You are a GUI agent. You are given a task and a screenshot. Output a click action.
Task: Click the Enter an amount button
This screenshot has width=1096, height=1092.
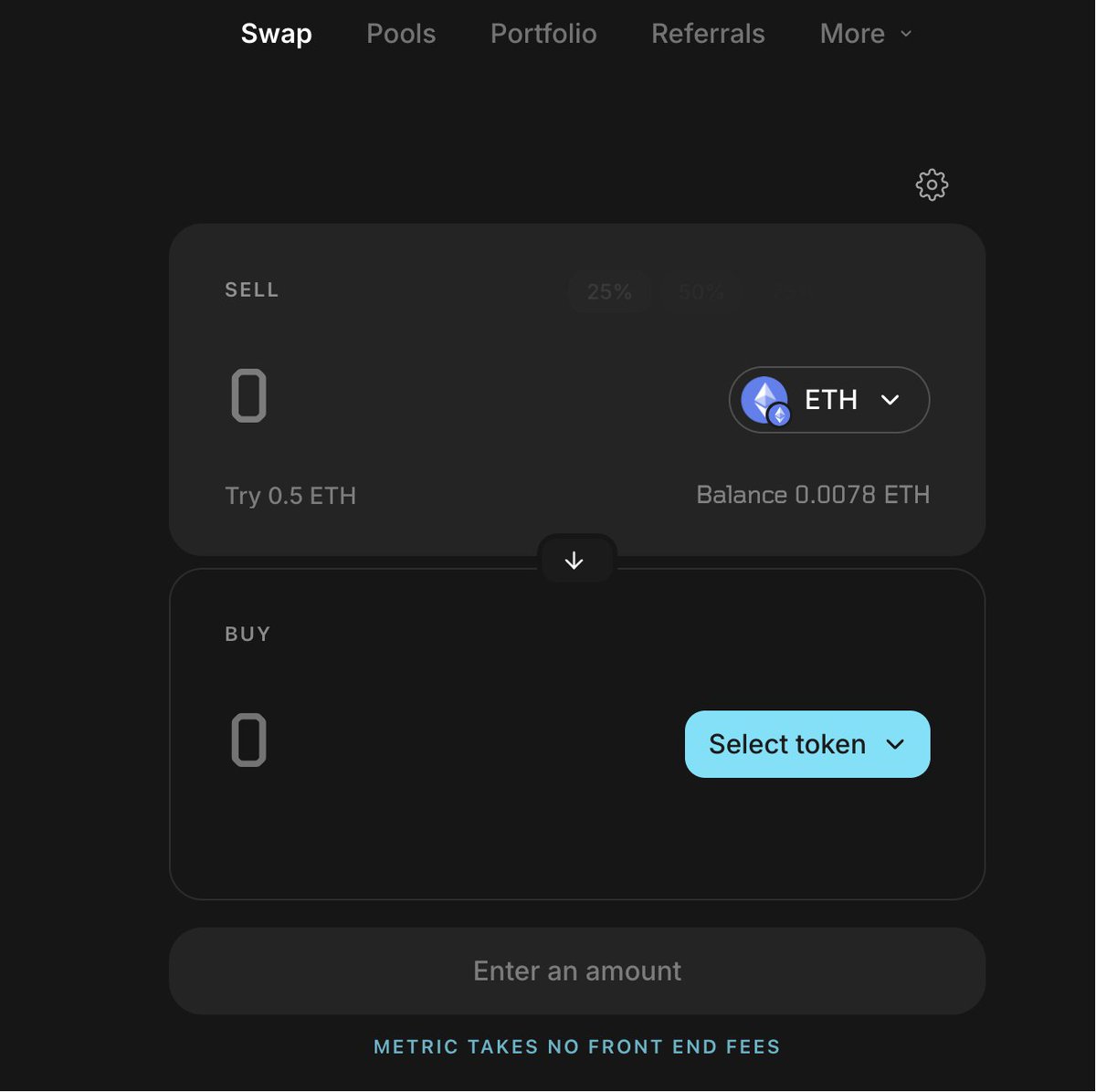577,971
